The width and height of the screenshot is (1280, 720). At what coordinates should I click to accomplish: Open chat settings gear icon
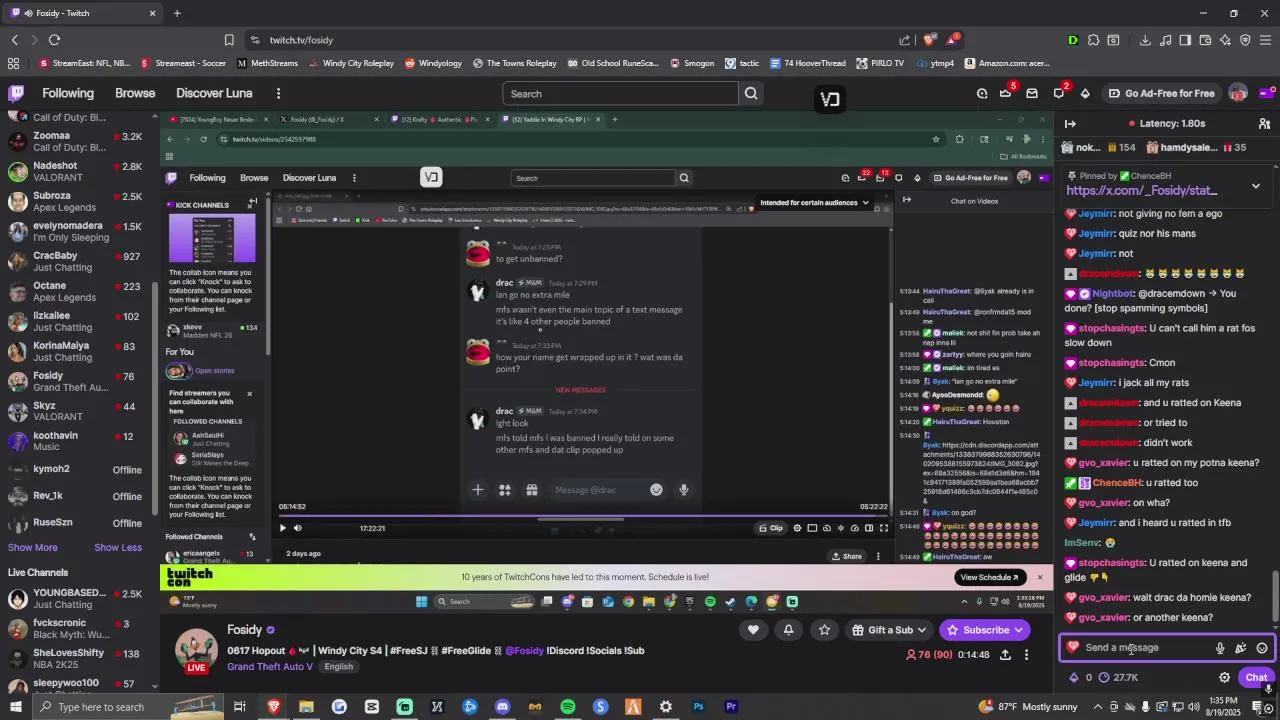tap(1224, 677)
